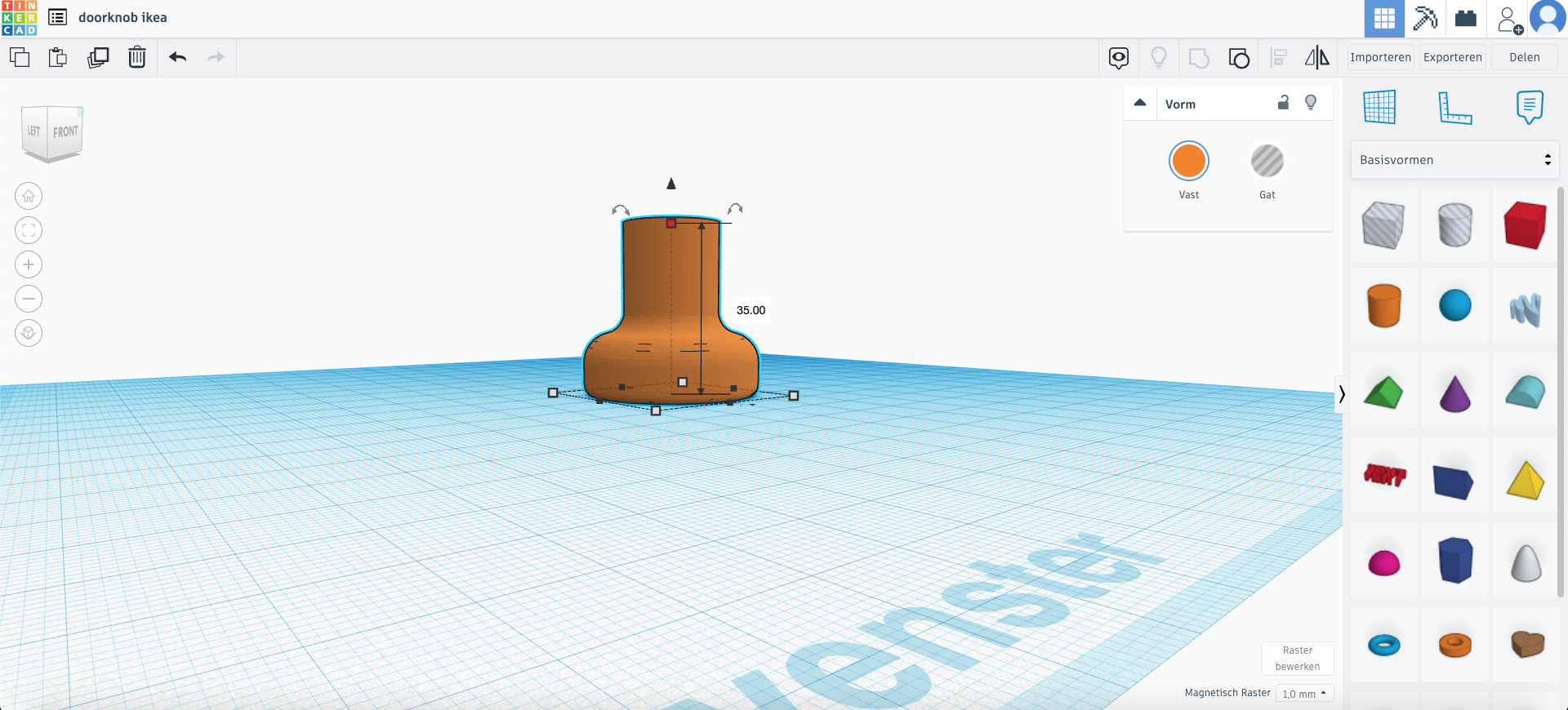Viewport: 1568px width, 710px height.
Task: Copy the selected shape
Action: 20,57
